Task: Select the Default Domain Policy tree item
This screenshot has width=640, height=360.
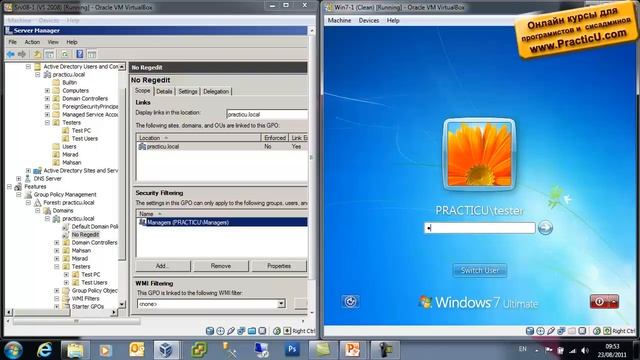Action: 95,226
